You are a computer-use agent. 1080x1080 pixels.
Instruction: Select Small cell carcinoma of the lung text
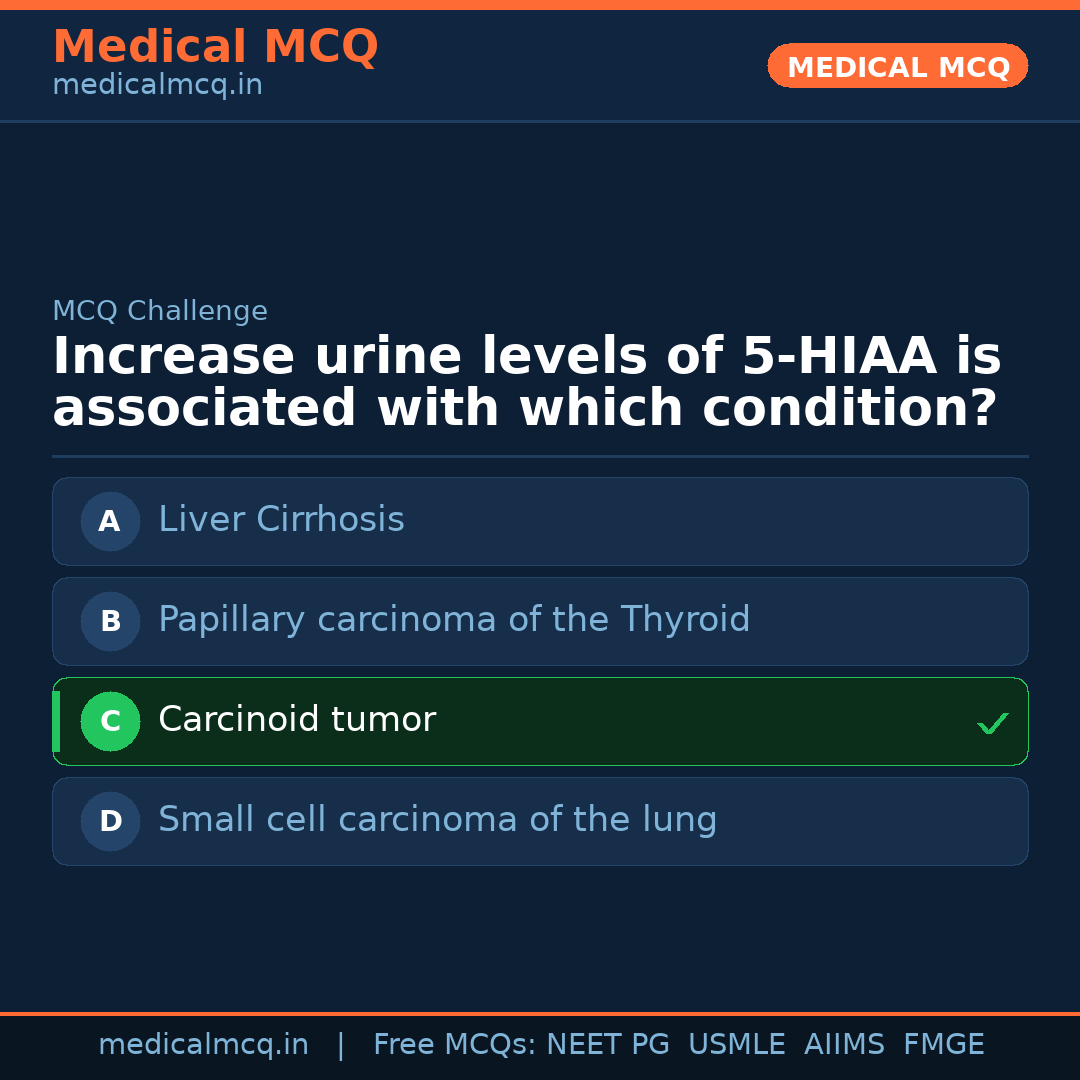pos(437,820)
